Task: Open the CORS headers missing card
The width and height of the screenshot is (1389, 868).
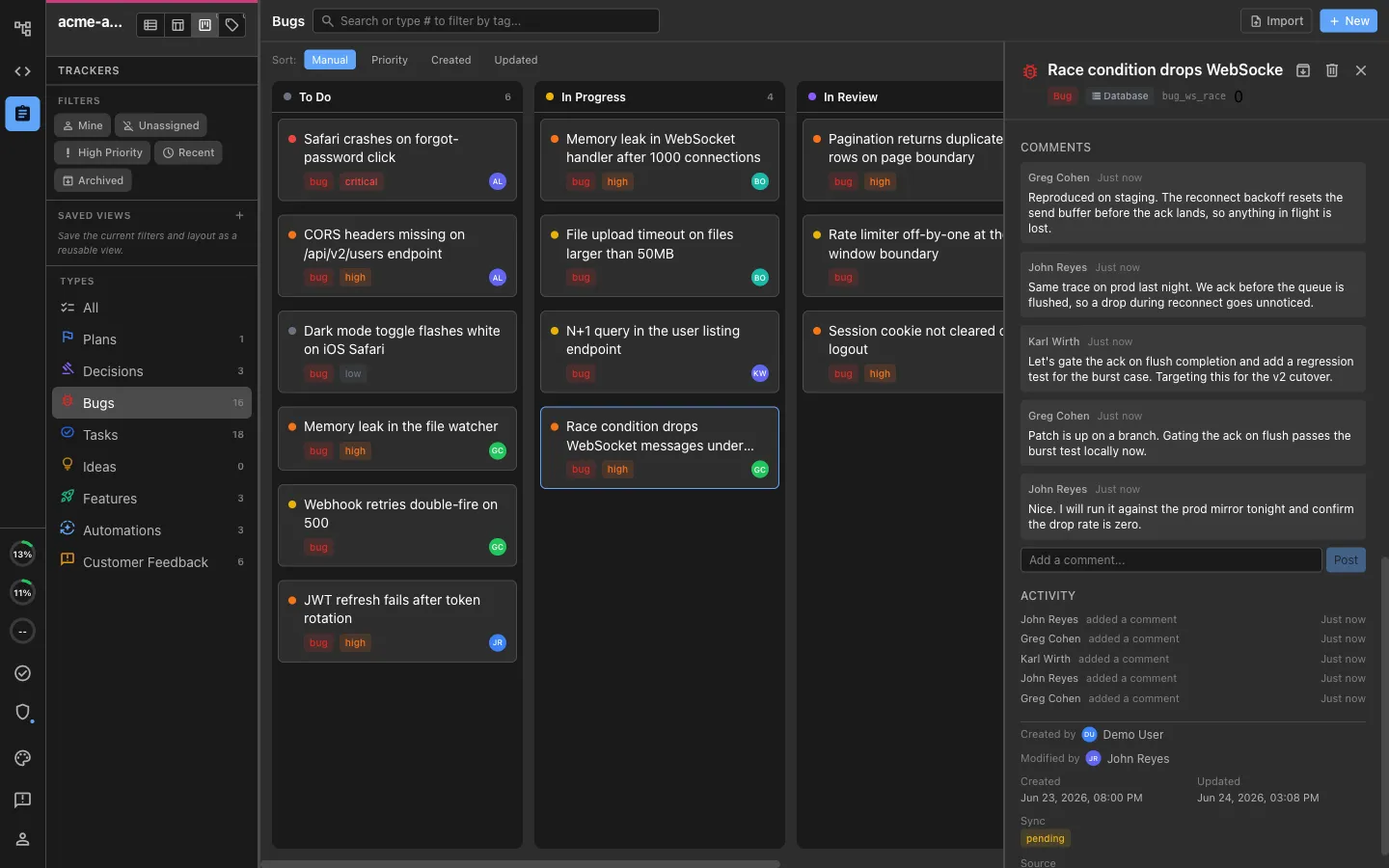Action: (x=397, y=256)
